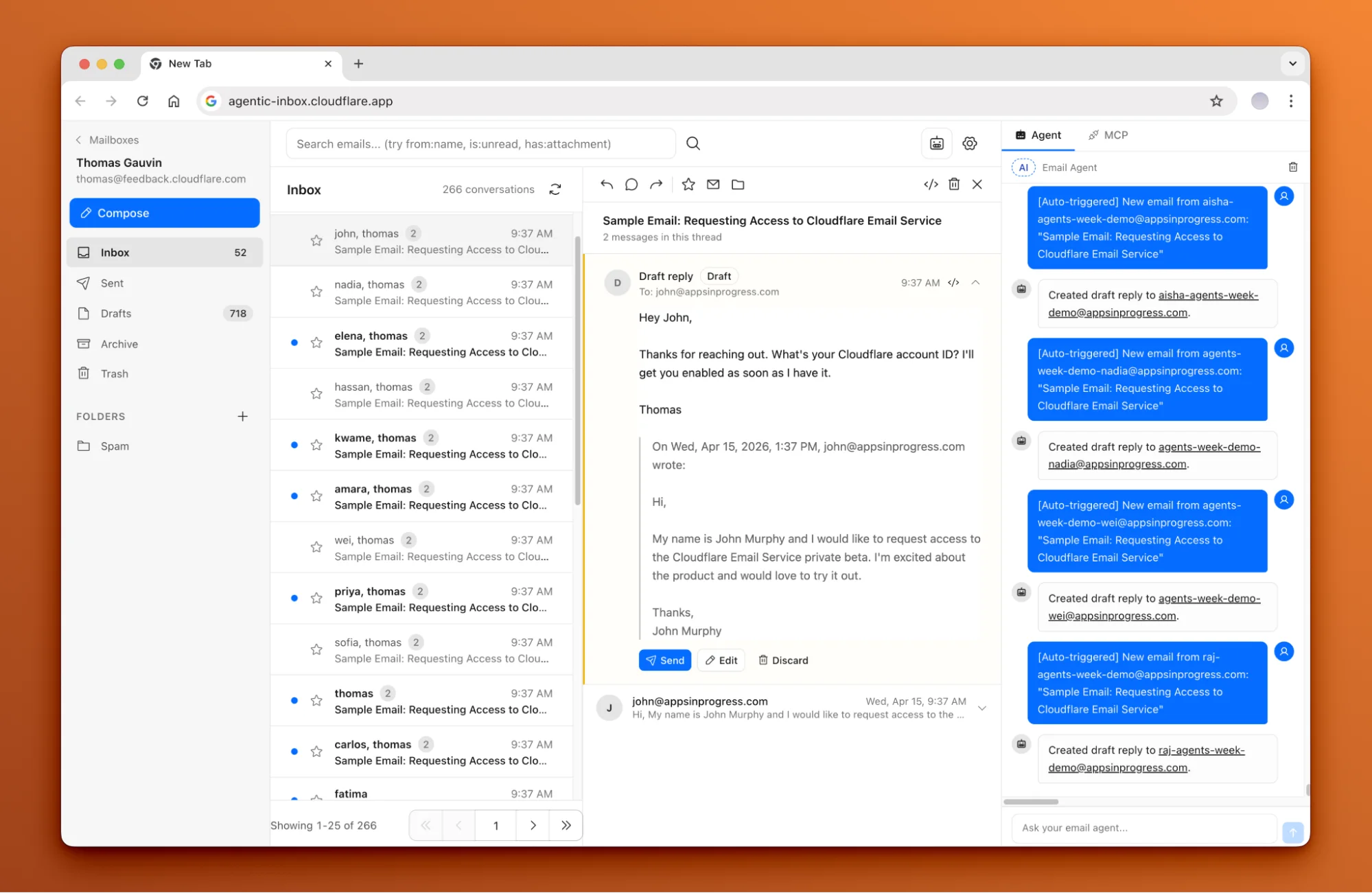Toggle the star on kwame, thomas email
Screen dimensions: 1372x893
(x=316, y=445)
